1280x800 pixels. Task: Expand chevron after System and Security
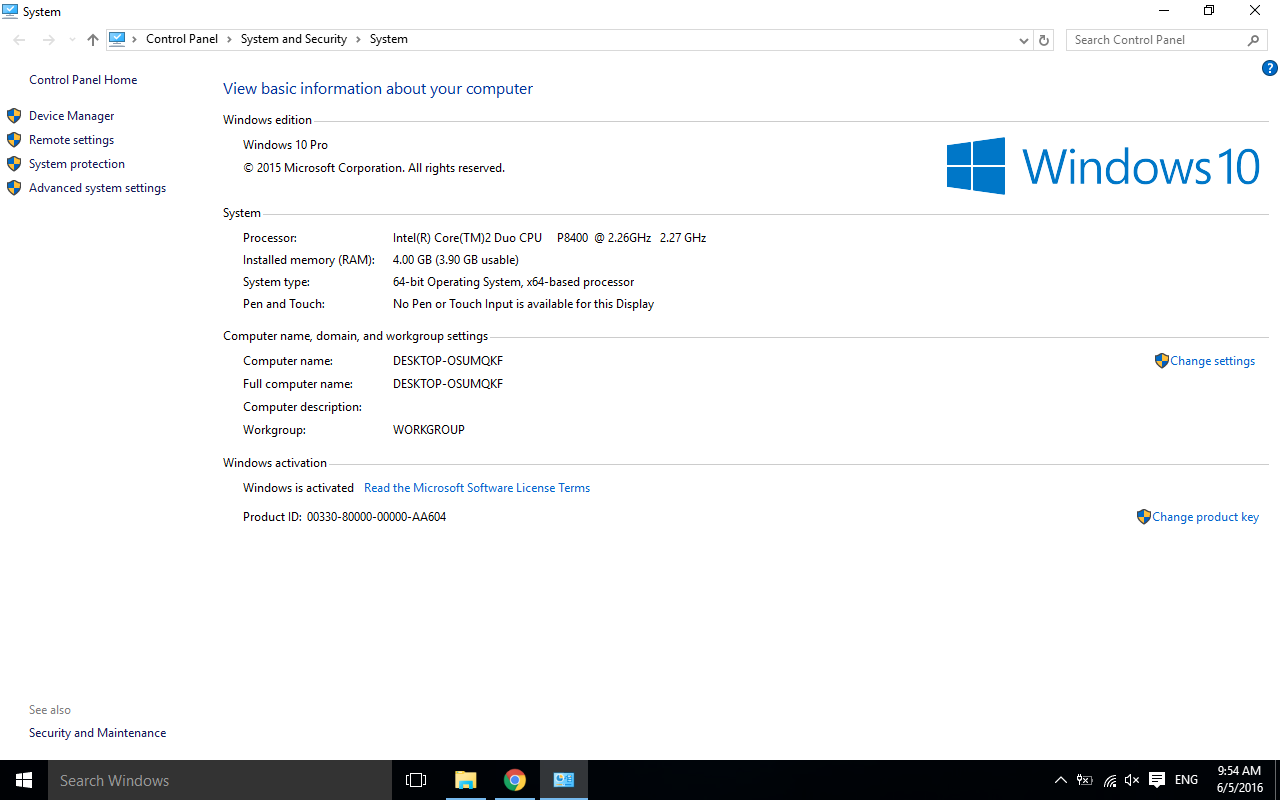tap(359, 39)
